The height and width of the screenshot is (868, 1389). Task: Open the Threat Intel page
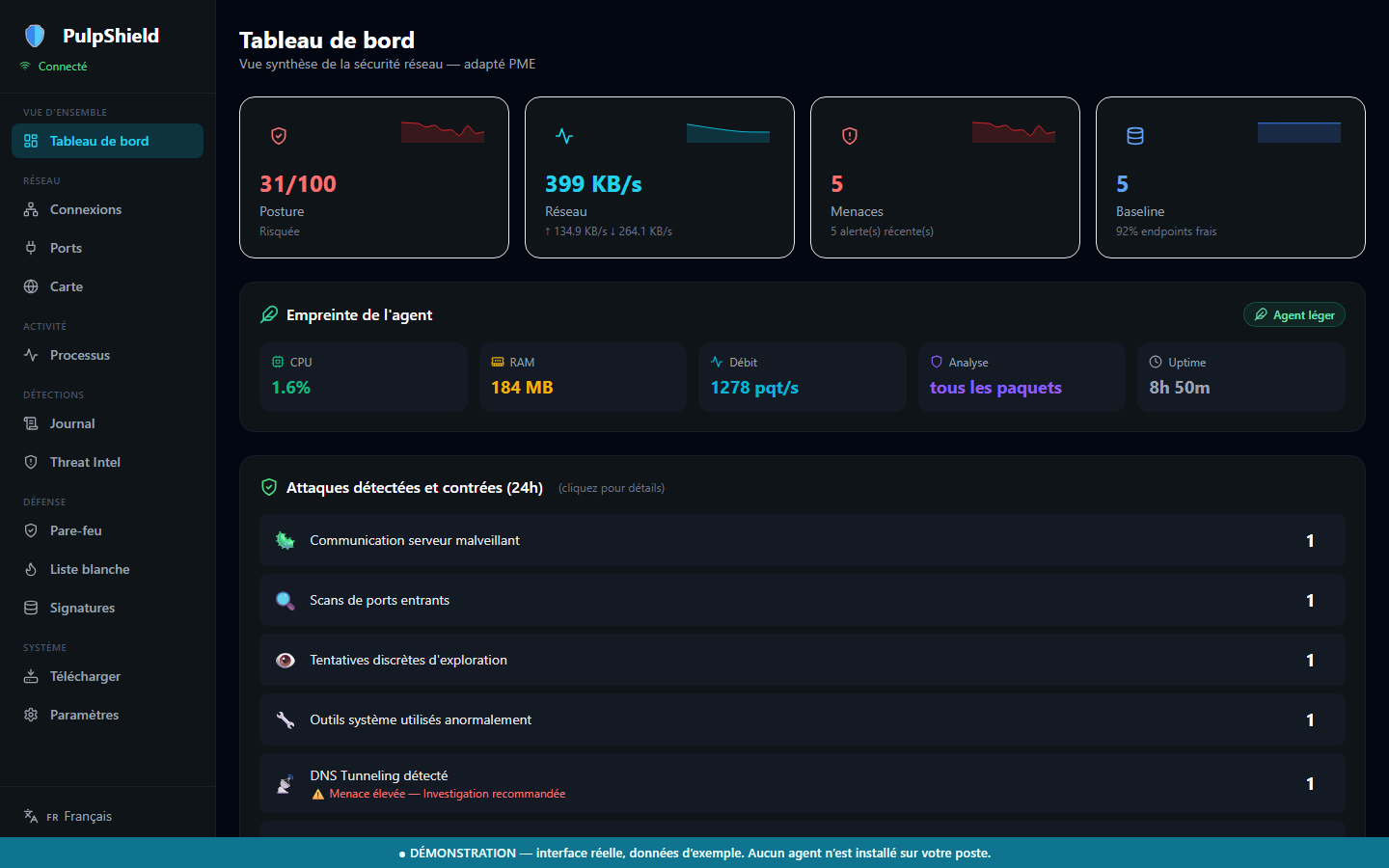tap(107, 462)
